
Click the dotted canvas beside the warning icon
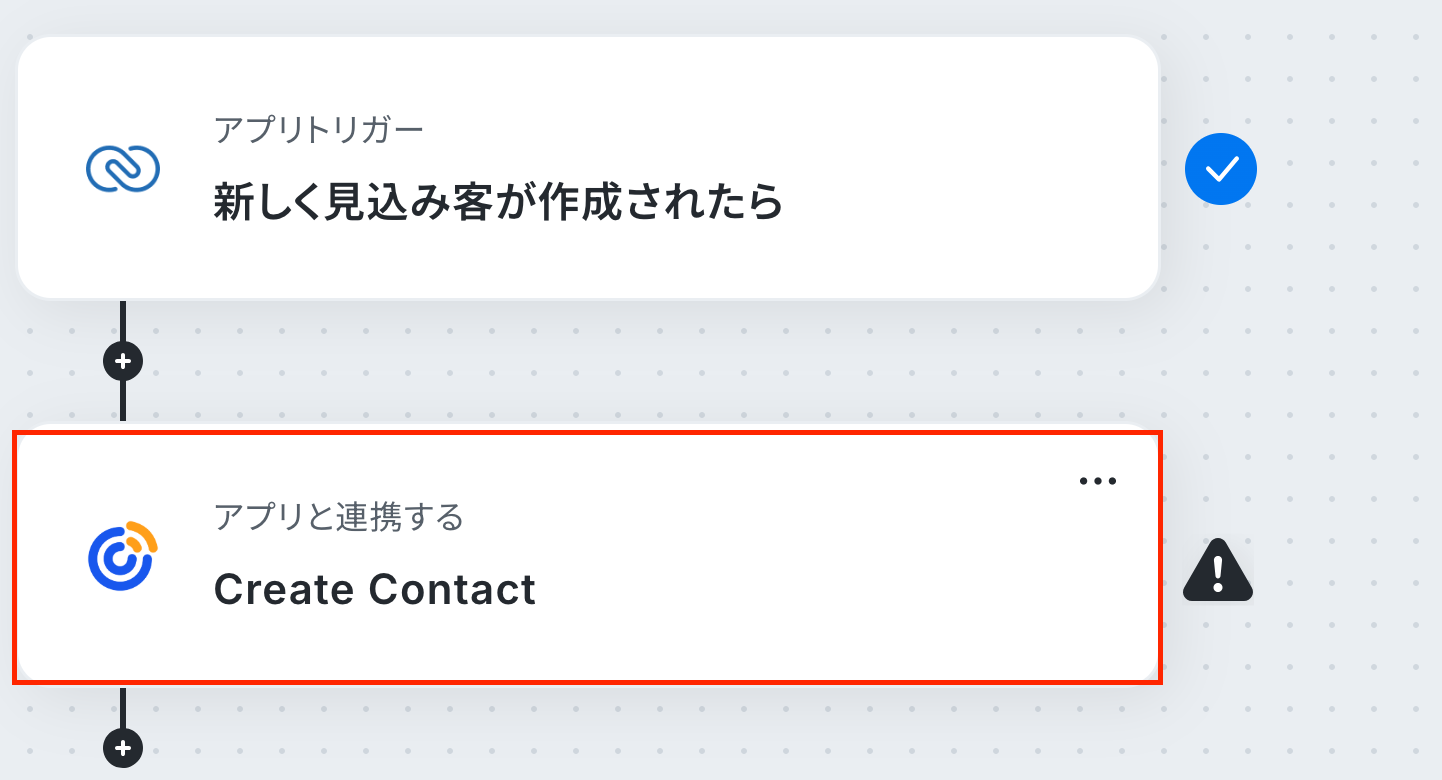click(1340, 570)
